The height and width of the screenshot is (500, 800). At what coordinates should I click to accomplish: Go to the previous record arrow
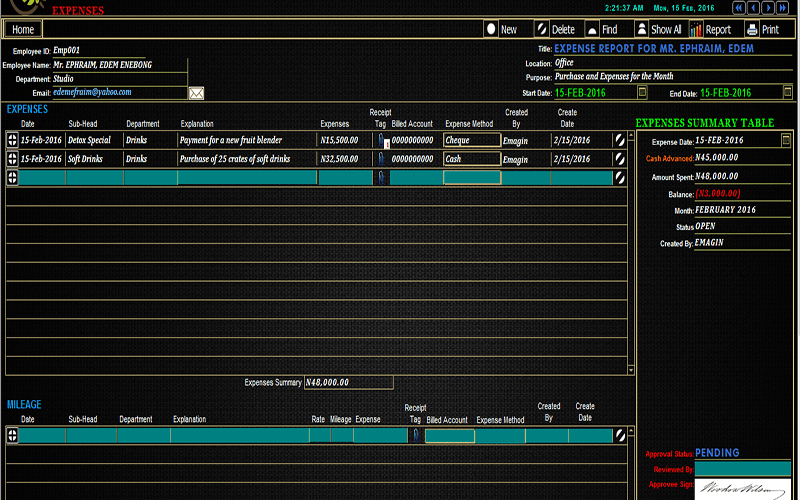[754, 8]
